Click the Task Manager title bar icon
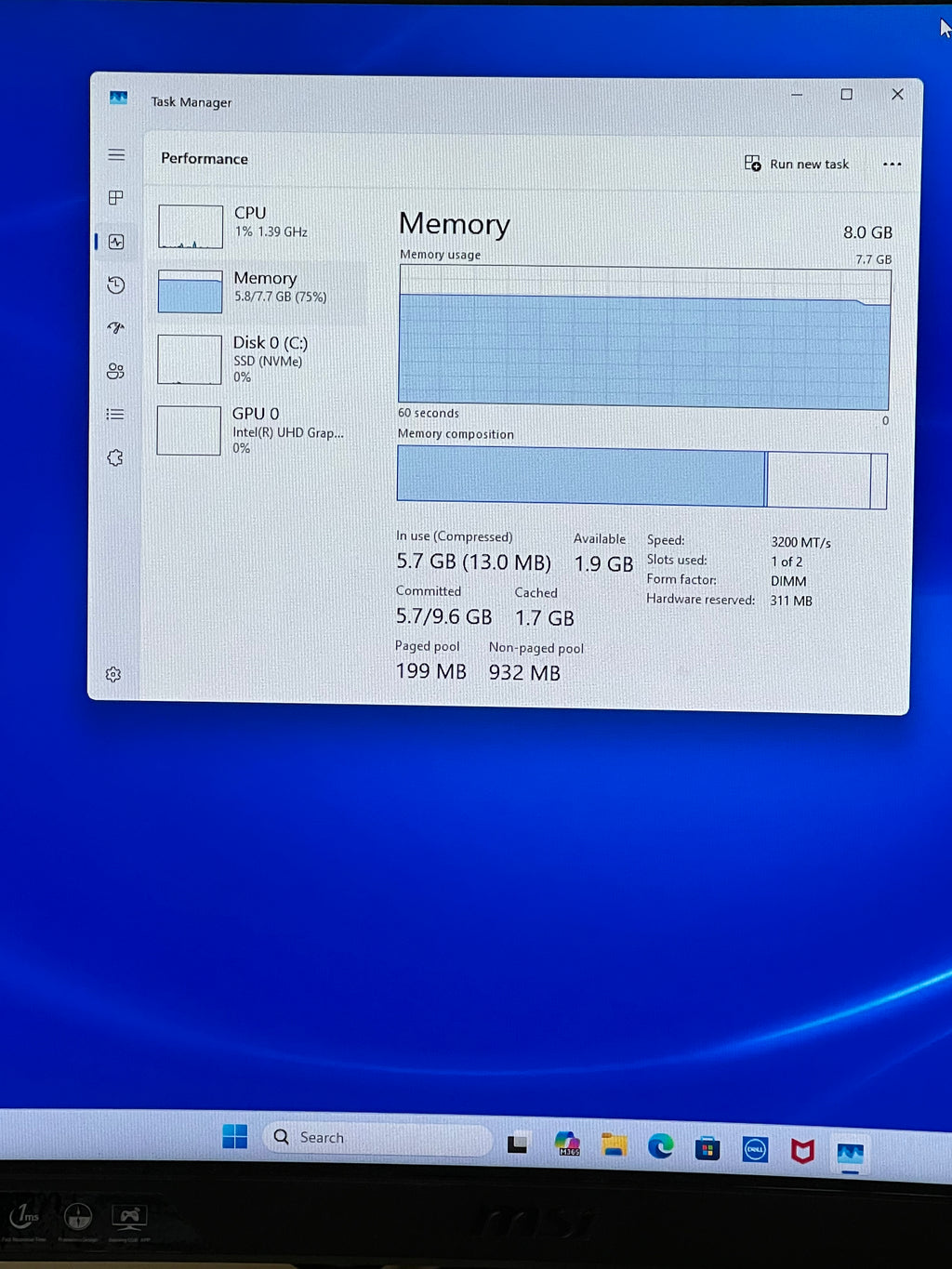Screen dimensions: 952x1269 point(118,98)
